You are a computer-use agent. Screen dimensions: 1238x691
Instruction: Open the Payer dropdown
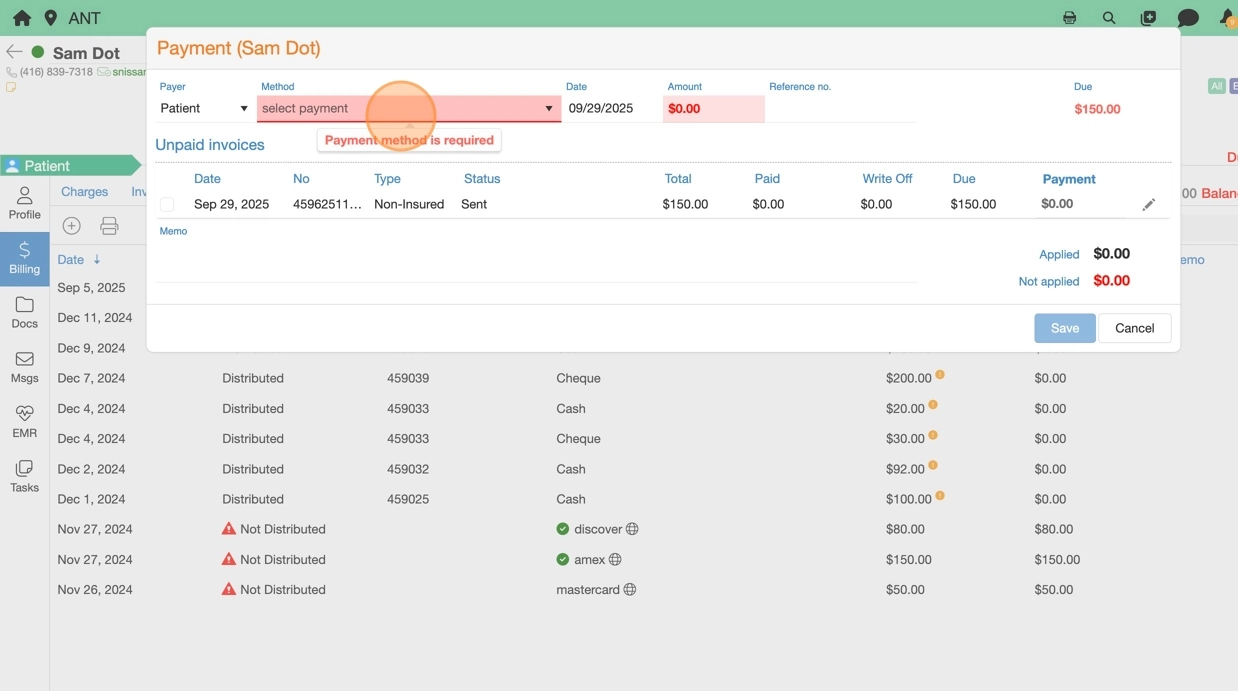pos(204,108)
